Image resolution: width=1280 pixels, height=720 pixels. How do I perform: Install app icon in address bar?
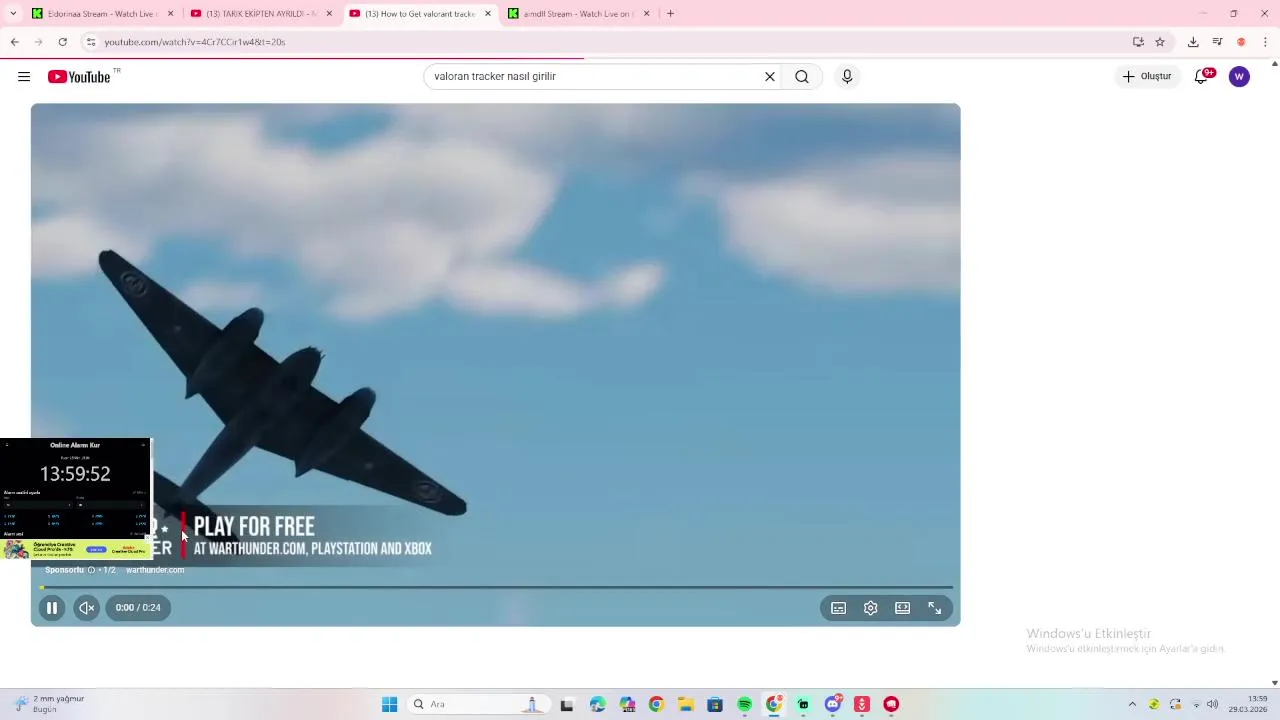click(1138, 42)
